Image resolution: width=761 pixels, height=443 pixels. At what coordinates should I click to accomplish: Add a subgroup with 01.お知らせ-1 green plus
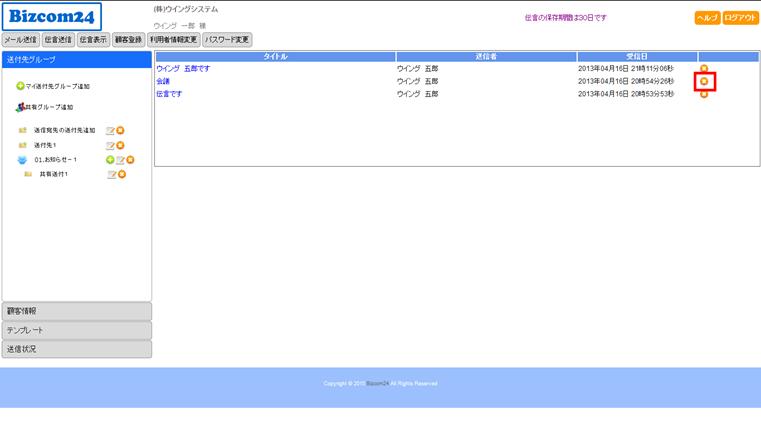click(110, 160)
